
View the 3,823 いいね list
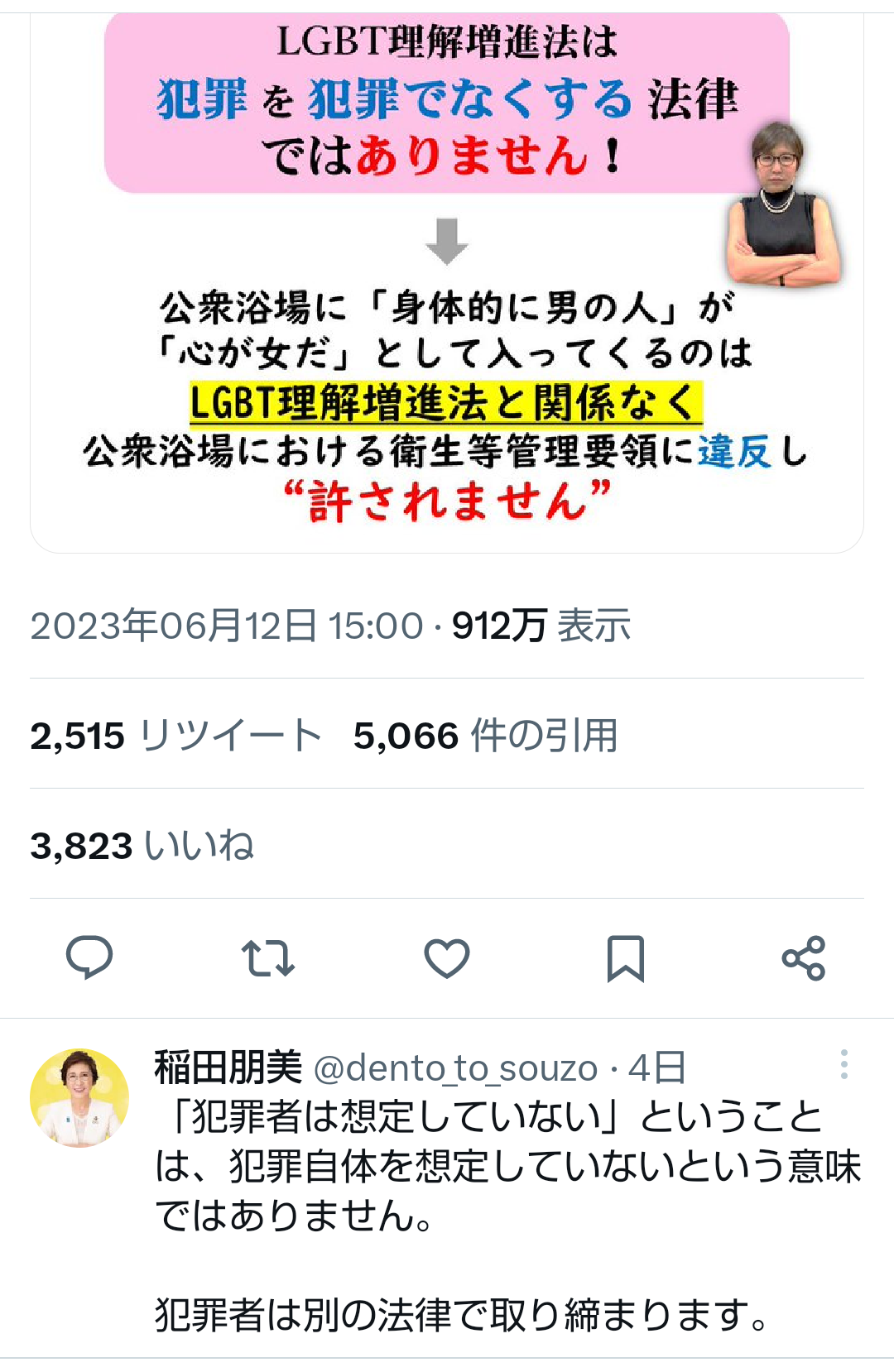click(x=142, y=845)
